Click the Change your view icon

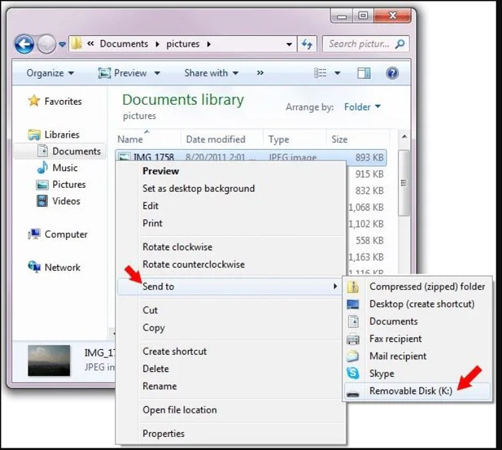(320, 73)
